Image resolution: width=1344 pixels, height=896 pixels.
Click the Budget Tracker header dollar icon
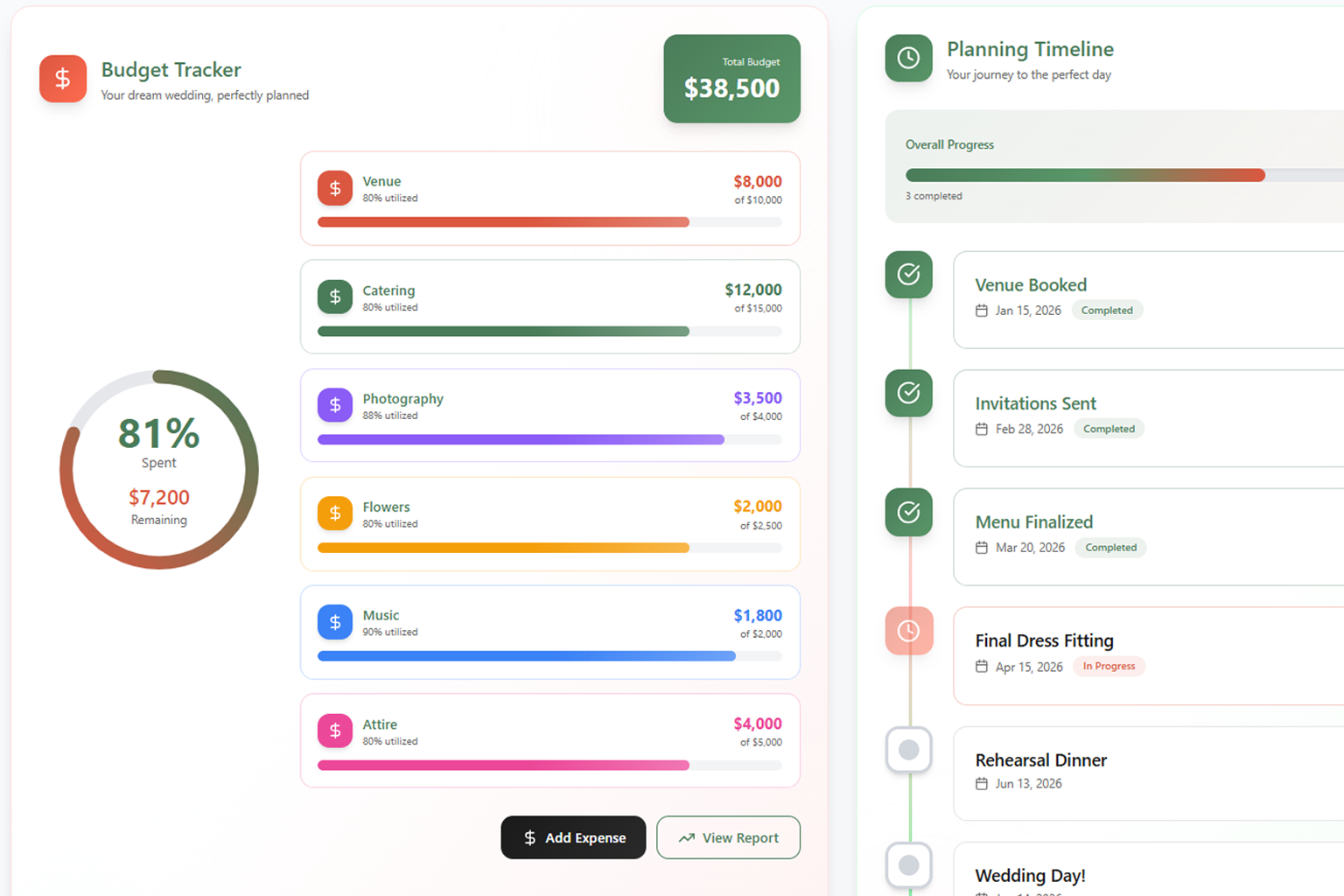point(62,79)
